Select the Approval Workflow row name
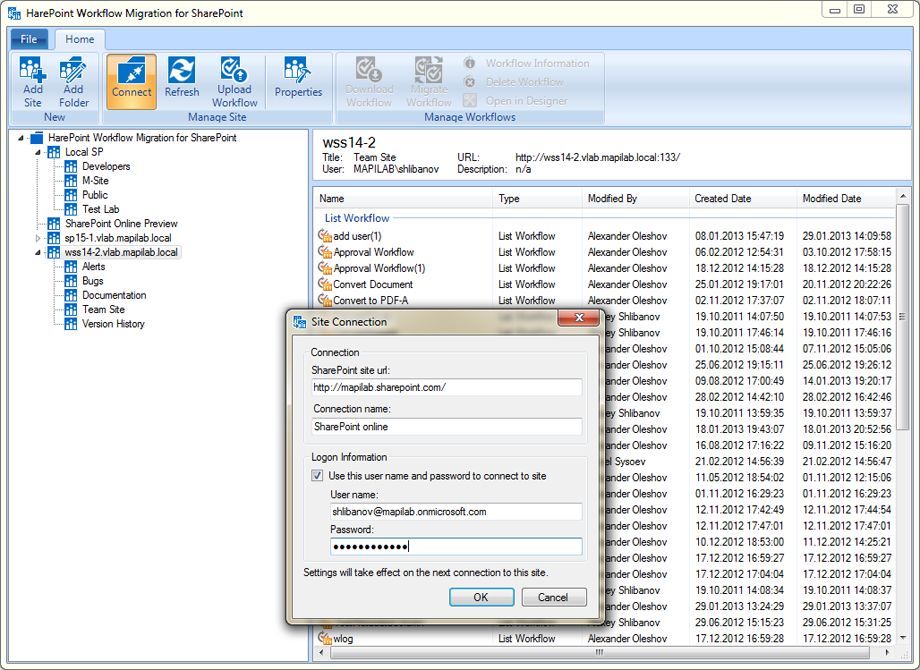This screenshot has height=670, width=920. click(x=373, y=252)
